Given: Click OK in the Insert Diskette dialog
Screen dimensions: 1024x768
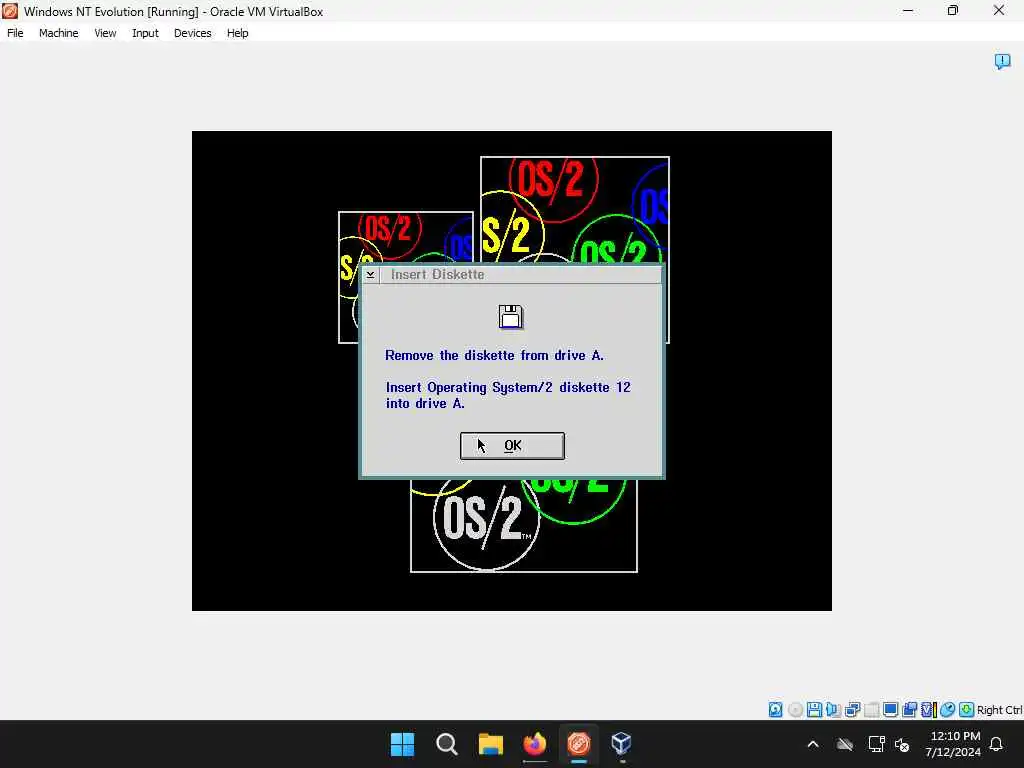Looking at the screenshot, I should pyautogui.click(x=512, y=446).
